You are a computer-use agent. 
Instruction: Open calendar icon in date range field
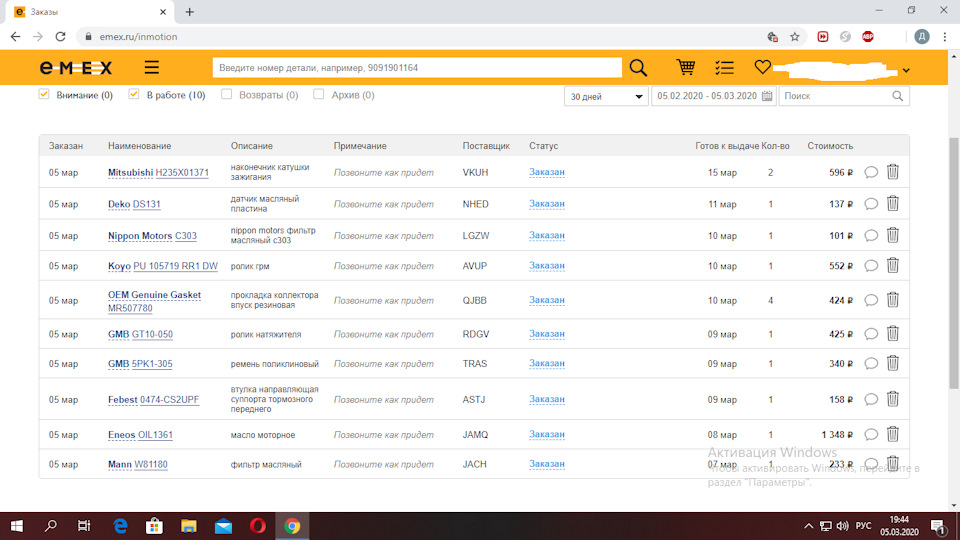point(767,96)
